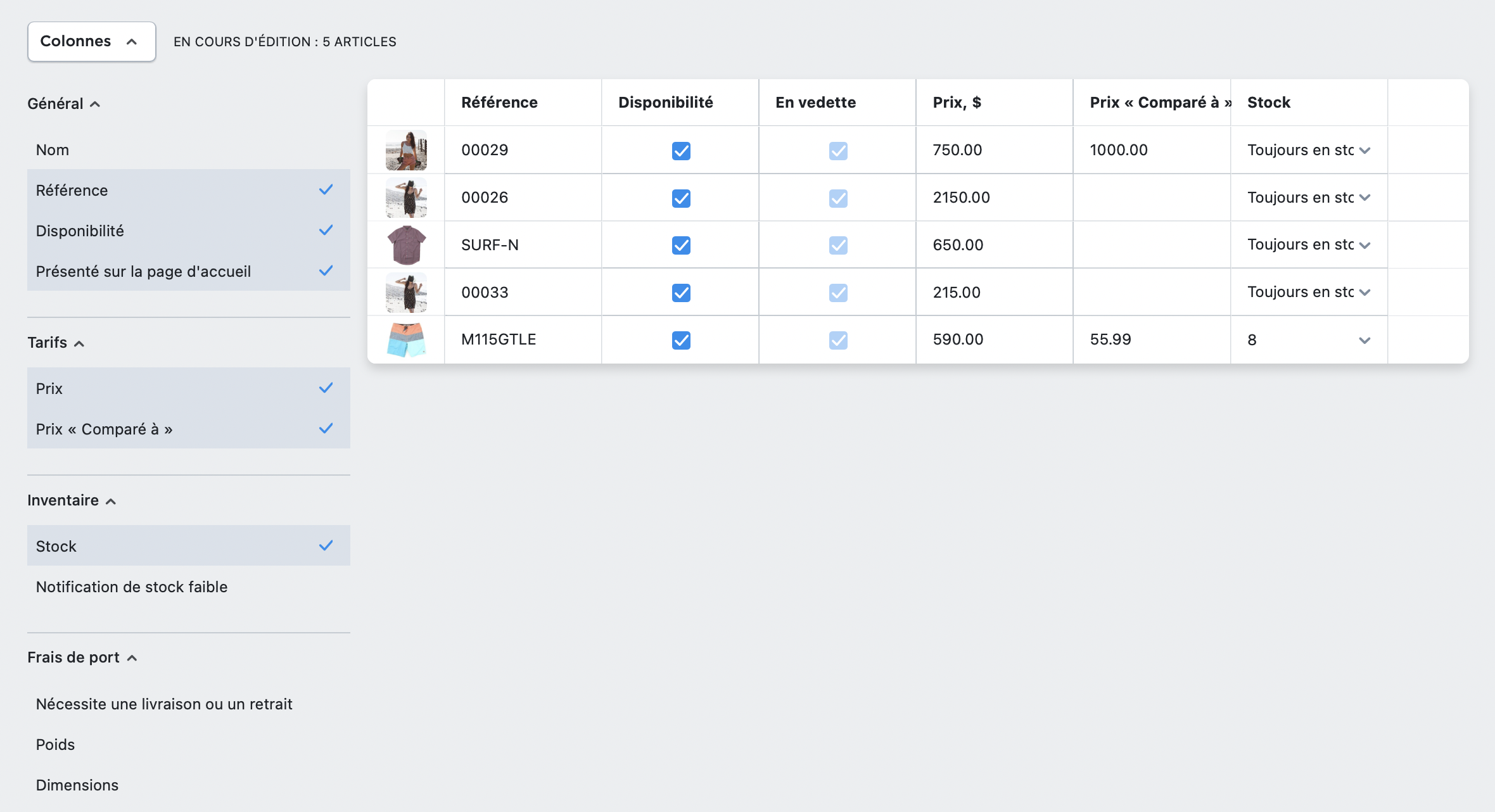Edit the compare-at price 1000.00
This screenshot has height=812, width=1495.
click(1152, 150)
